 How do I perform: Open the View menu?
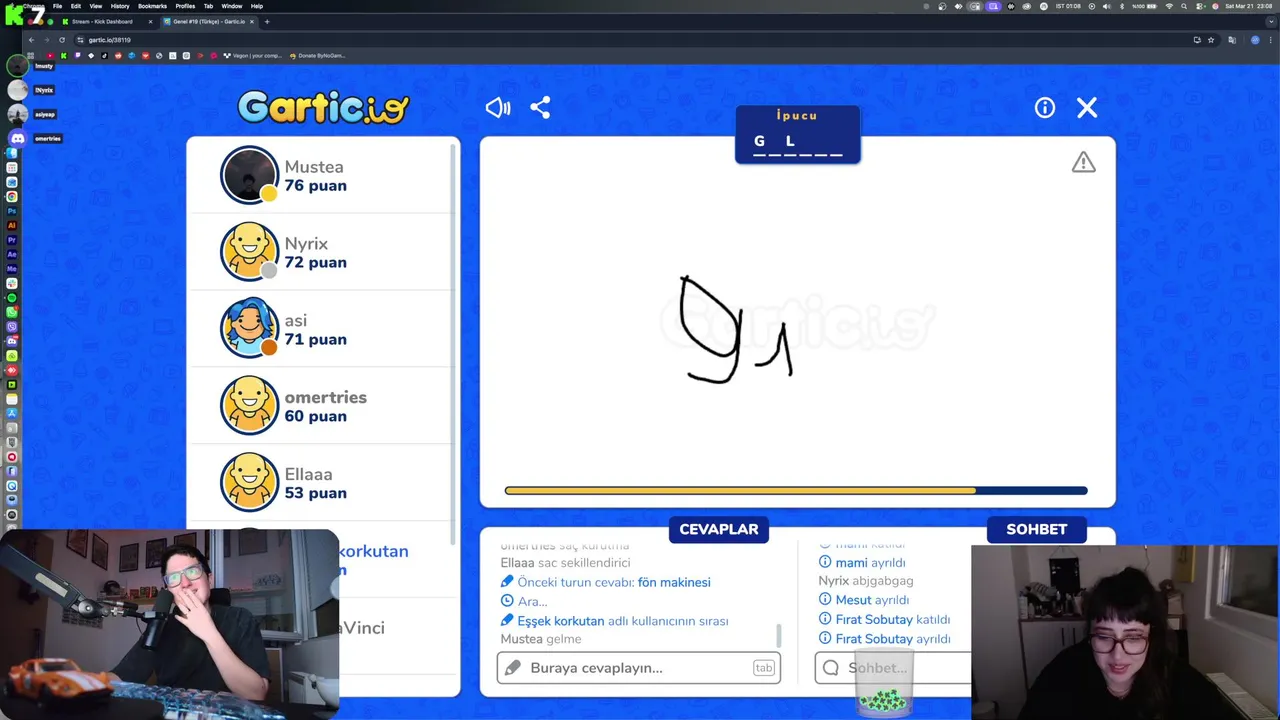tap(95, 6)
